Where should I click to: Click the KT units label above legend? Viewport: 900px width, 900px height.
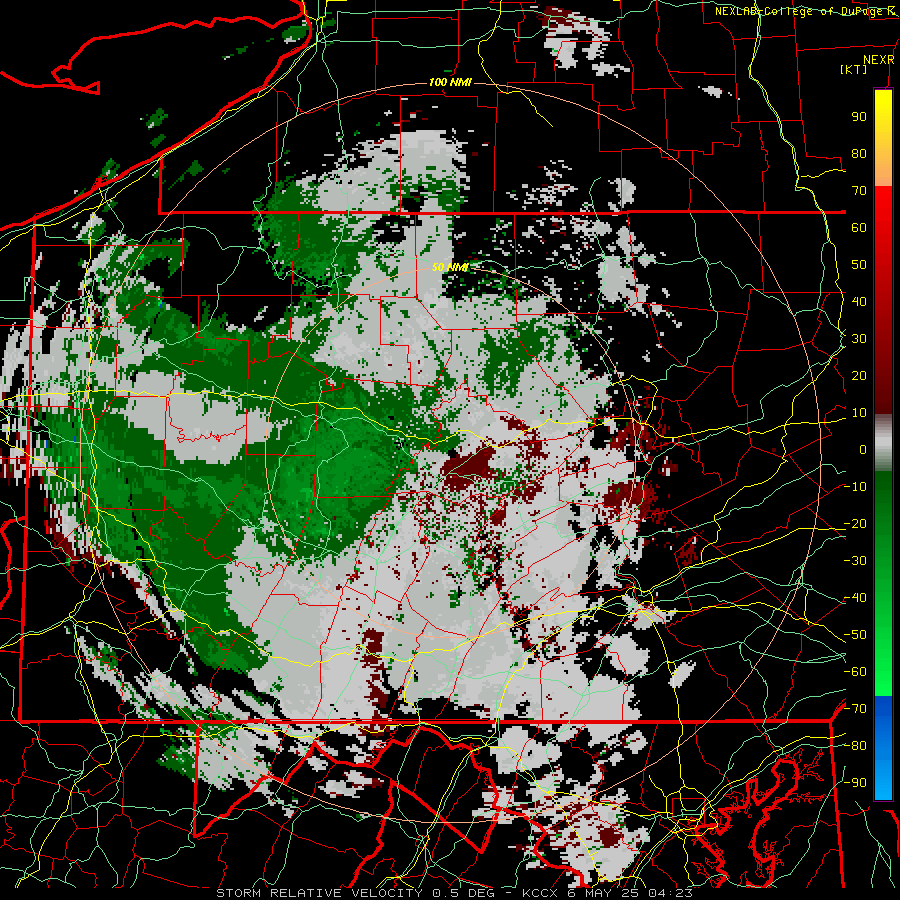tap(854, 69)
